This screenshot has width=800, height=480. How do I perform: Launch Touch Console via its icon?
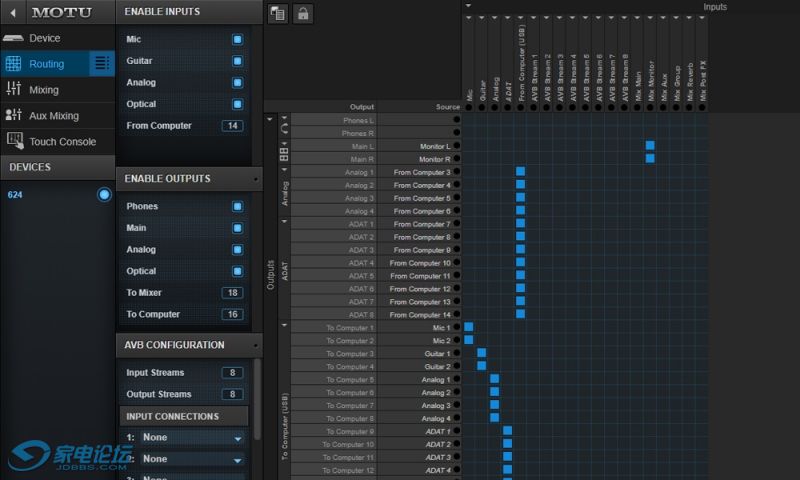14,141
